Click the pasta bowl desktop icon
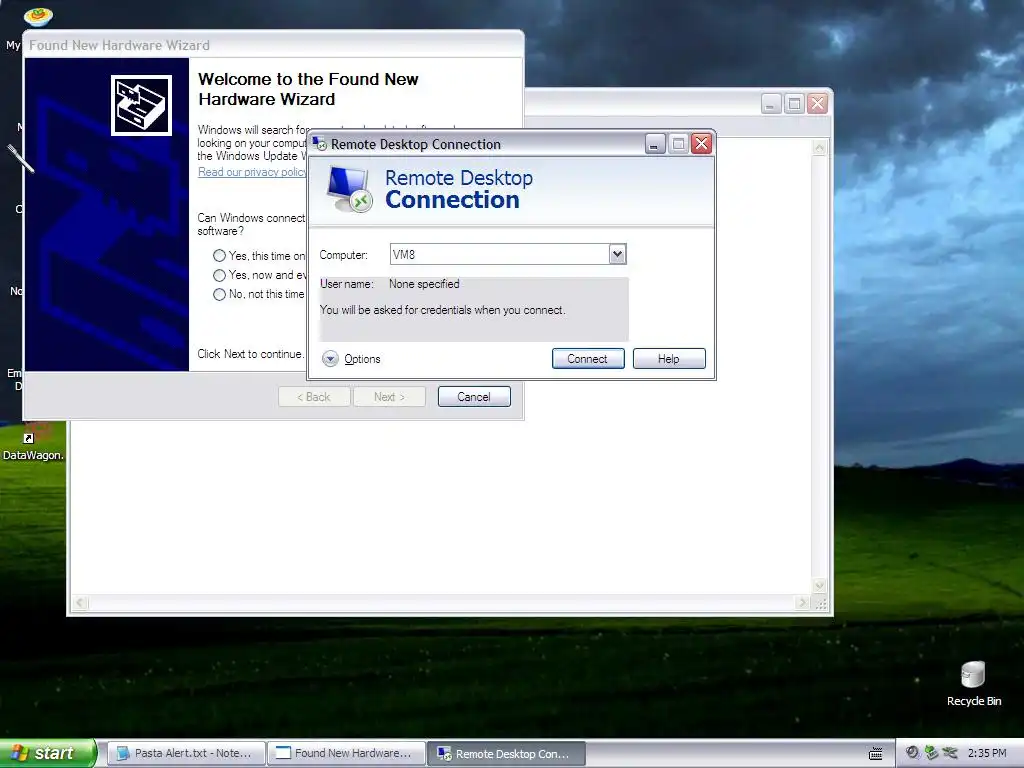 38,16
